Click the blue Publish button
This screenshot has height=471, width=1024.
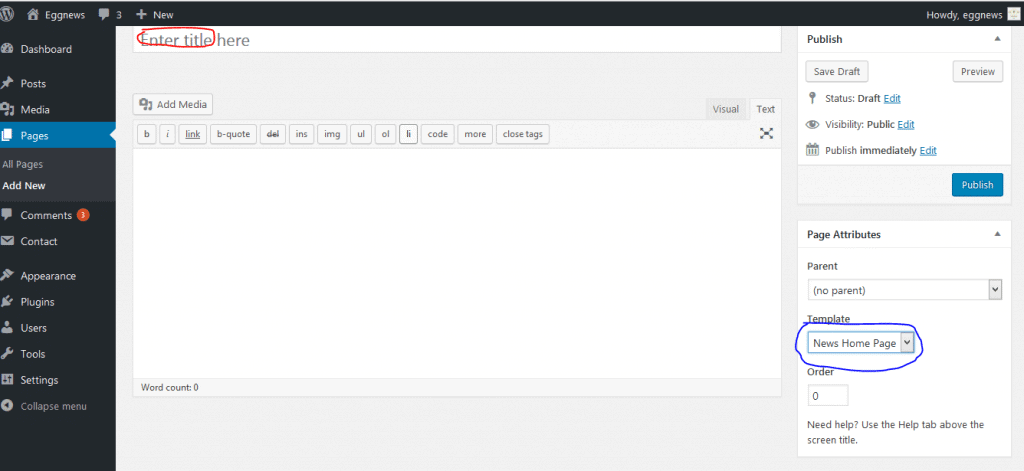click(x=976, y=184)
